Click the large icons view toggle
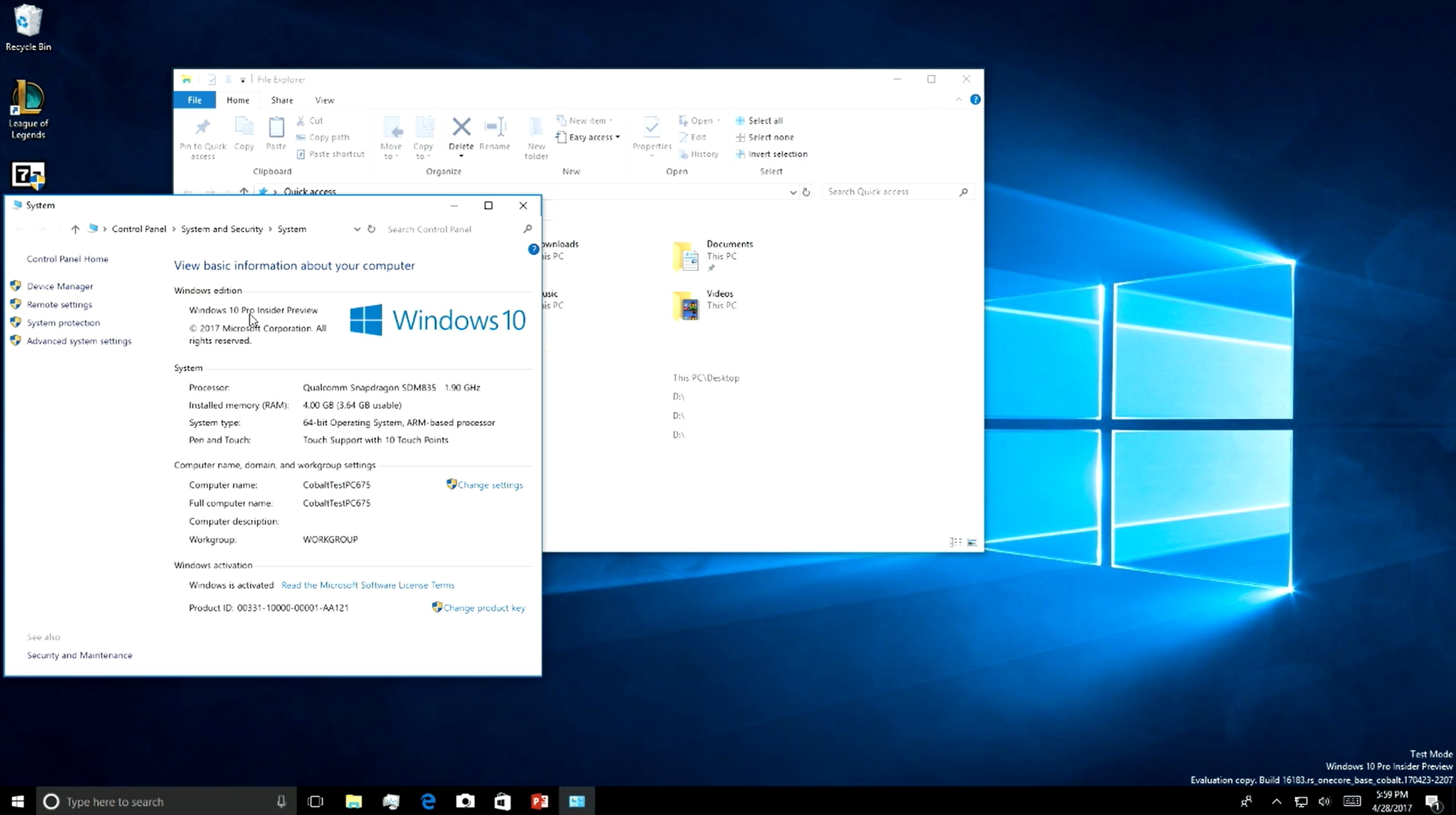This screenshot has width=1456, height=815. pyautogui.click(x=972, y=542)
